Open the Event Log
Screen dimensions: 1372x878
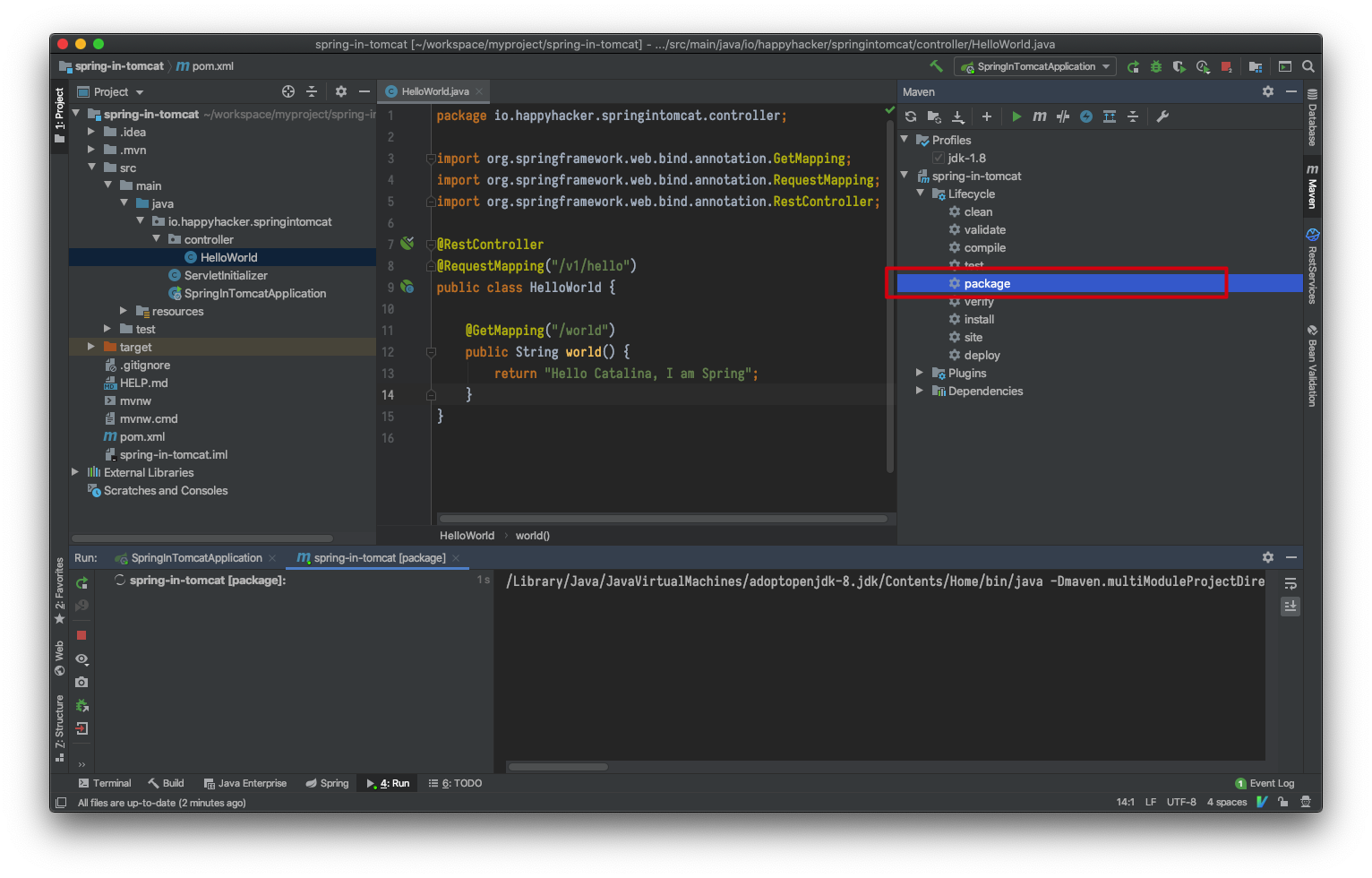(x=1265, y=783)
